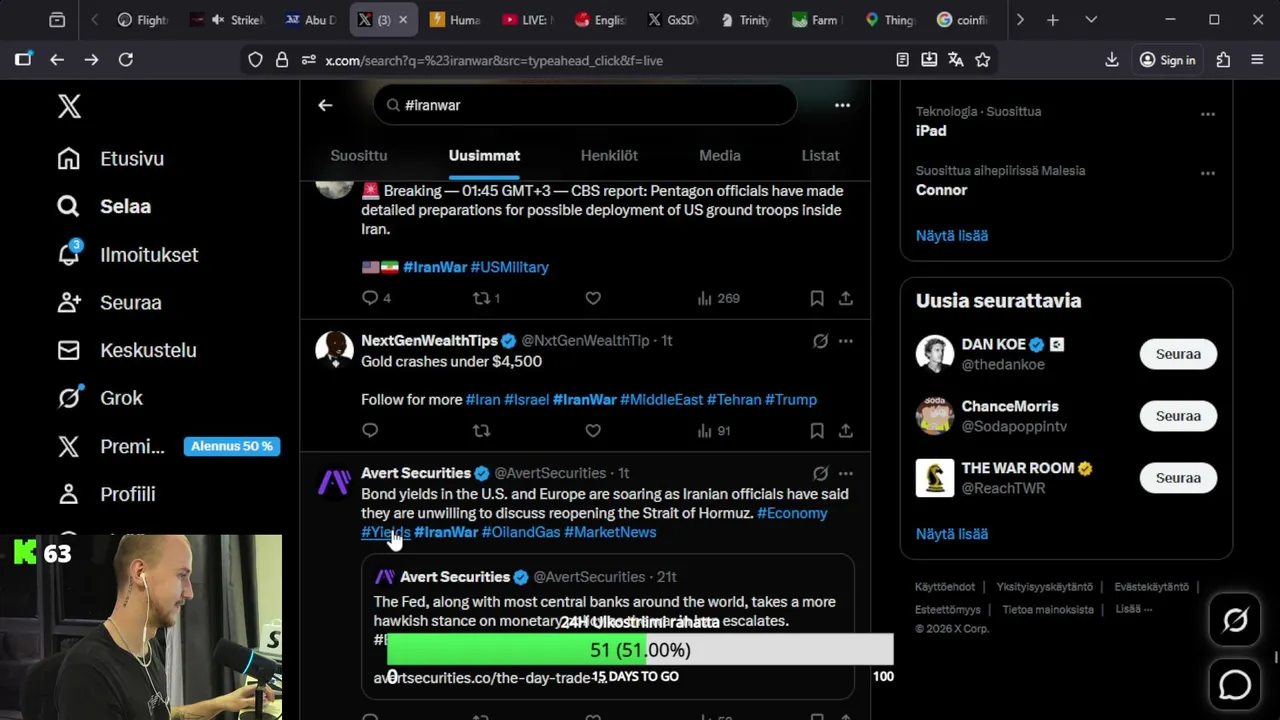
Task: Switch to Media tab
Action: tap(720, 156)
